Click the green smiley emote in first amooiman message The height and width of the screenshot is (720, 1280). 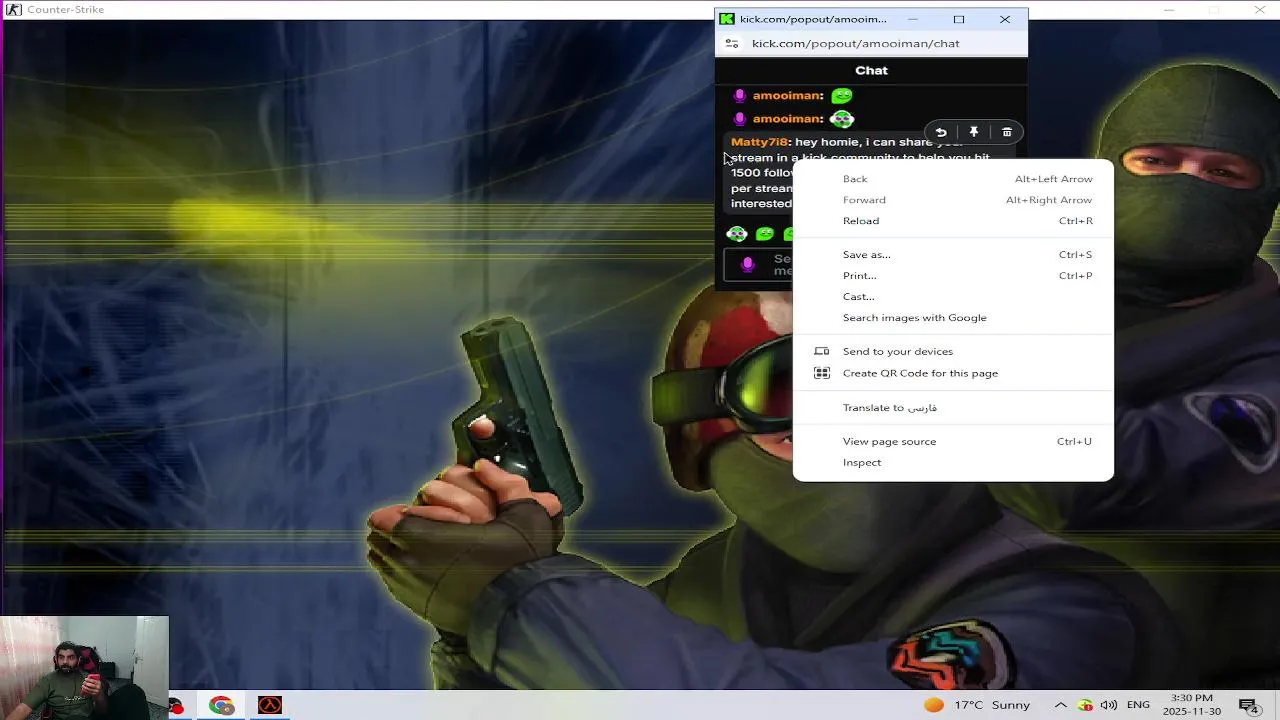click(x=842, y=96)
